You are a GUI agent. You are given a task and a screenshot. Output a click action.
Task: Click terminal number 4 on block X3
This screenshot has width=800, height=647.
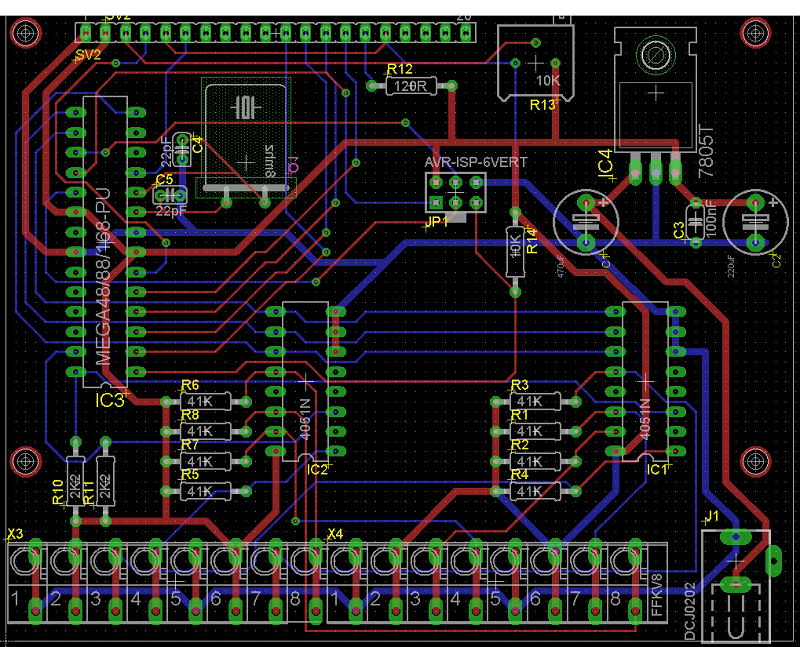(136, 599)
